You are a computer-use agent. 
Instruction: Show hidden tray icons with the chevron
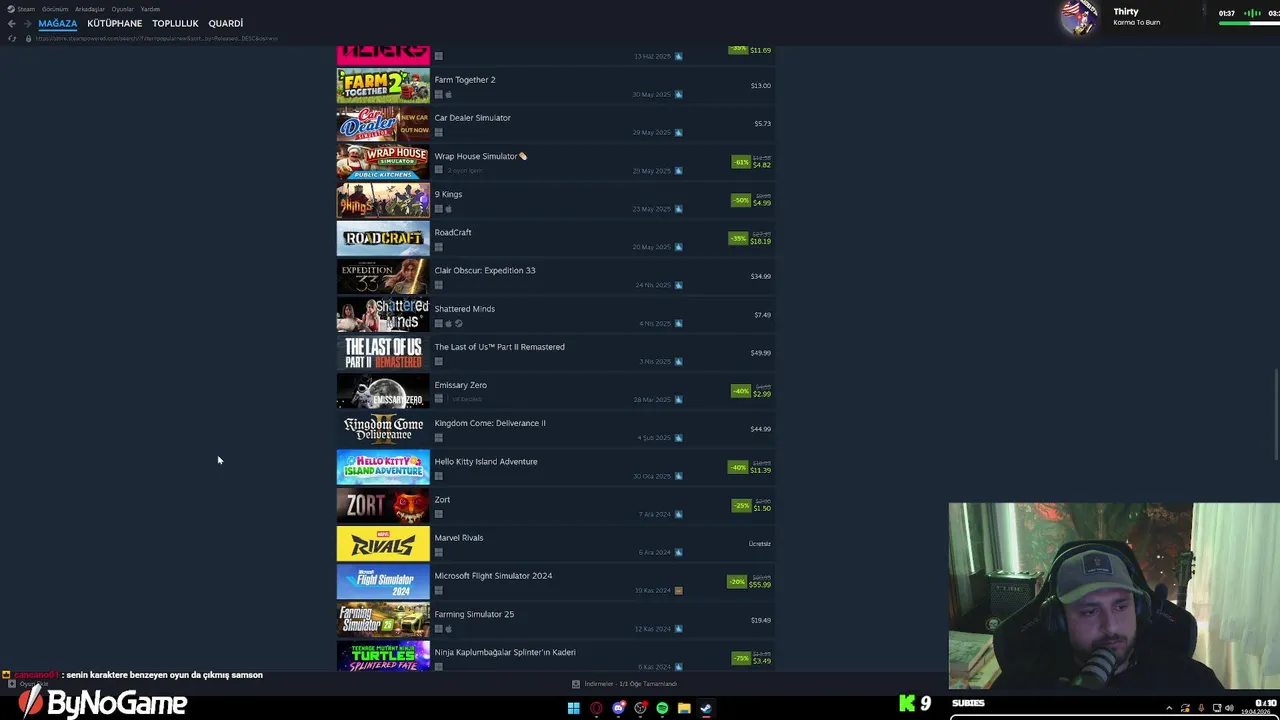point(1169,708)
